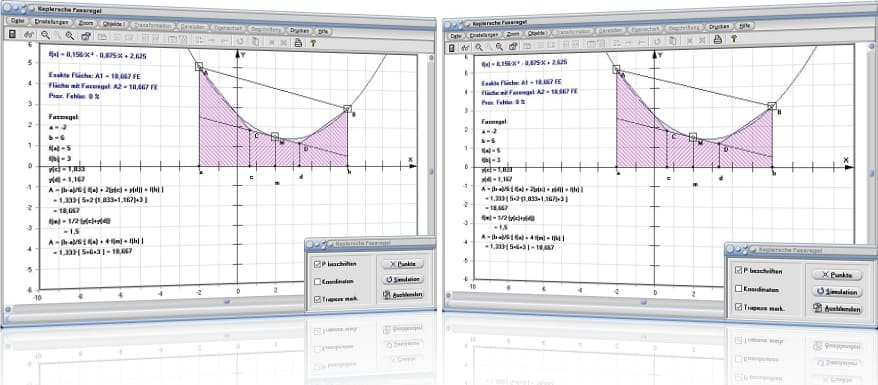Screen dimensions: 878x385
Task: Click horizontal slider handle below left graph
Action: tap(227, 302)
